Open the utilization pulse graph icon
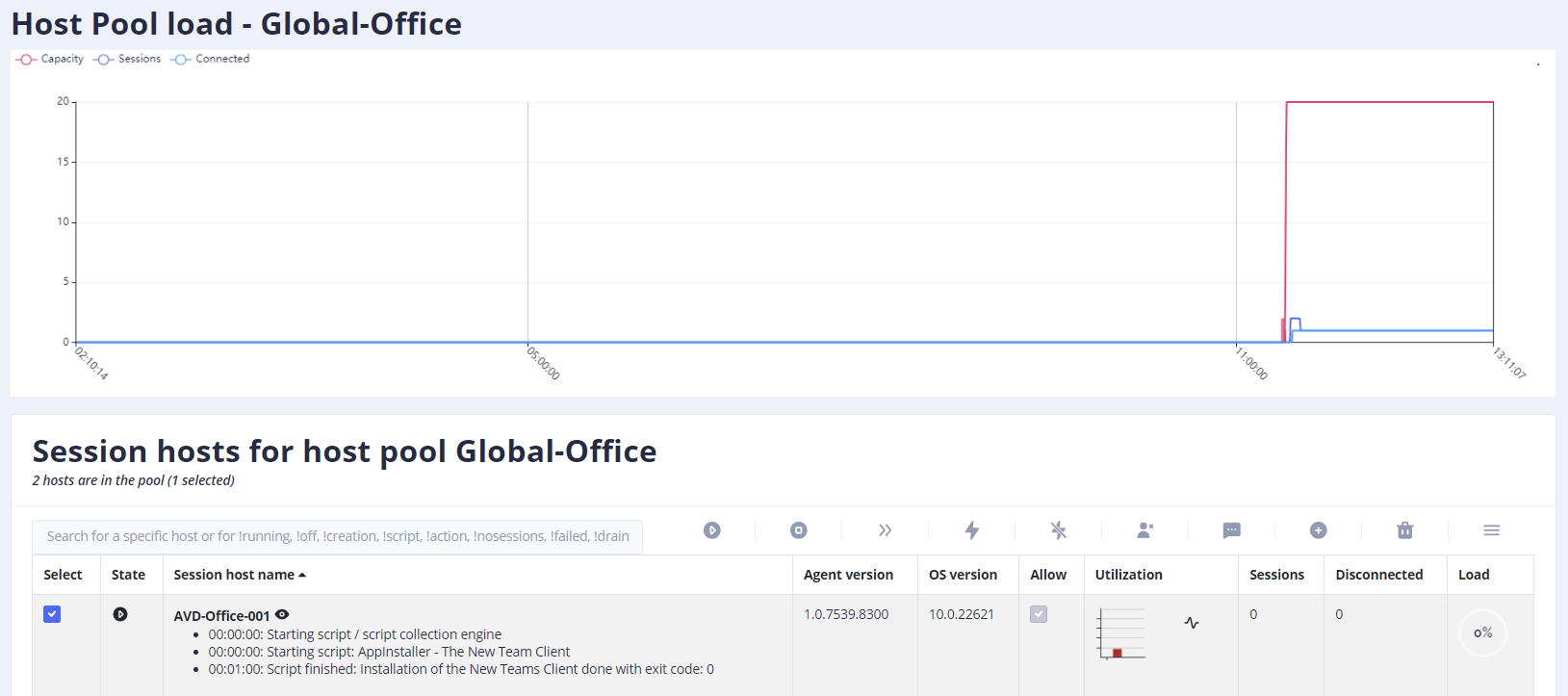 point(1192,623)
